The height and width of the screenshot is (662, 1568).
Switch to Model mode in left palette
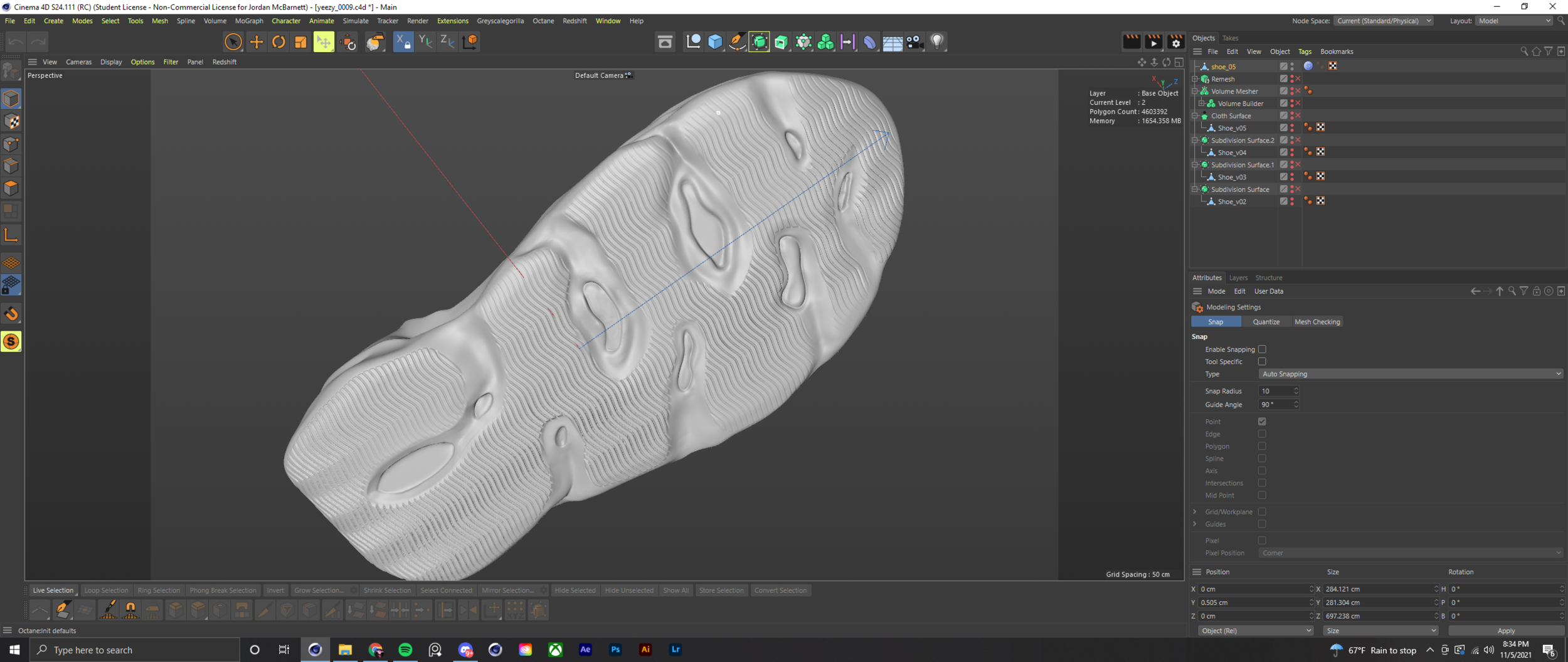(x=11, y=99)
